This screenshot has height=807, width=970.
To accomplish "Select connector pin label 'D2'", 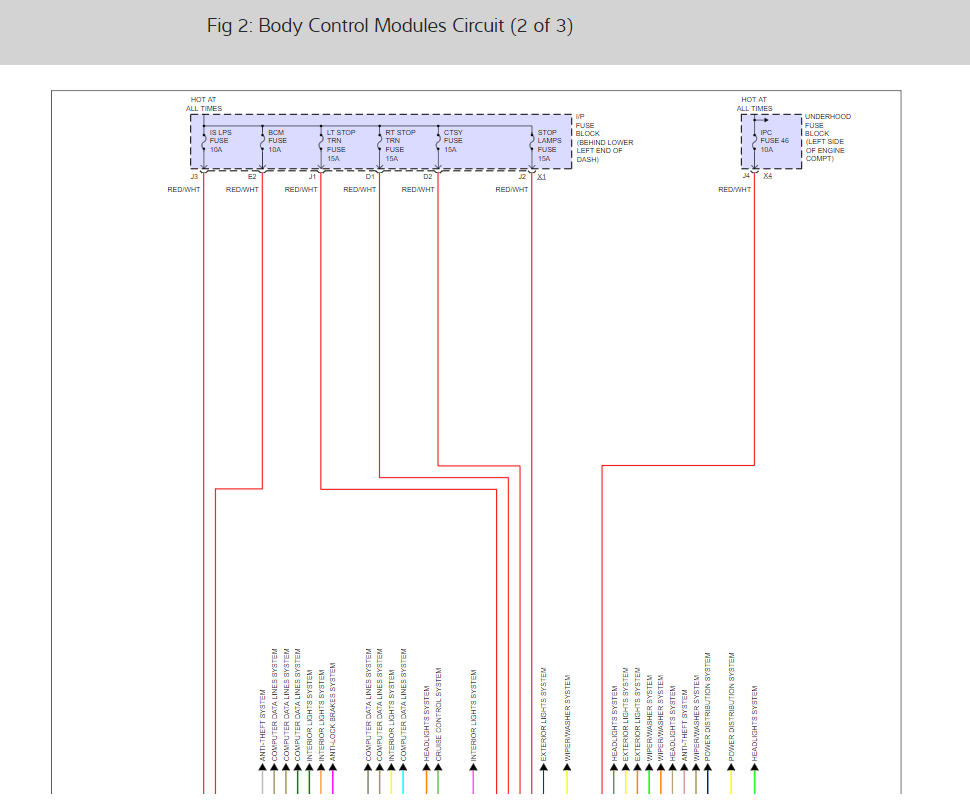I will click(427, 177).
